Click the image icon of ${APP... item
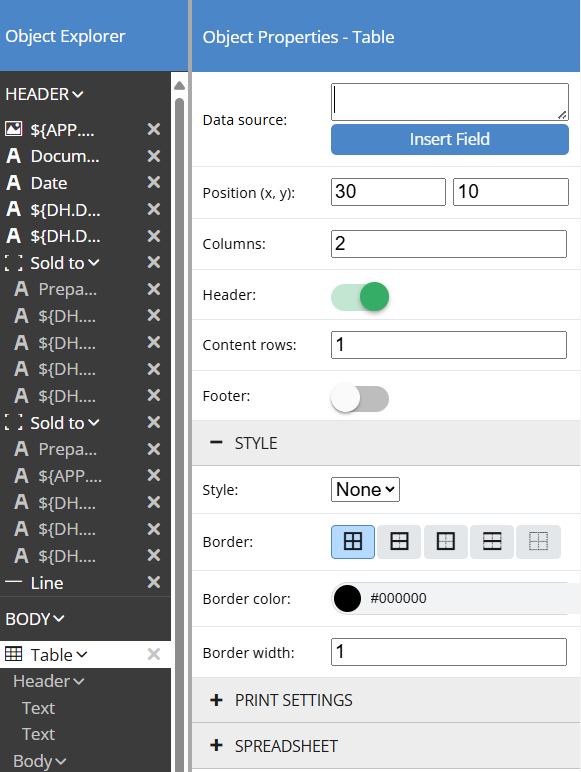The image size is (581, 772). point(13,129)
